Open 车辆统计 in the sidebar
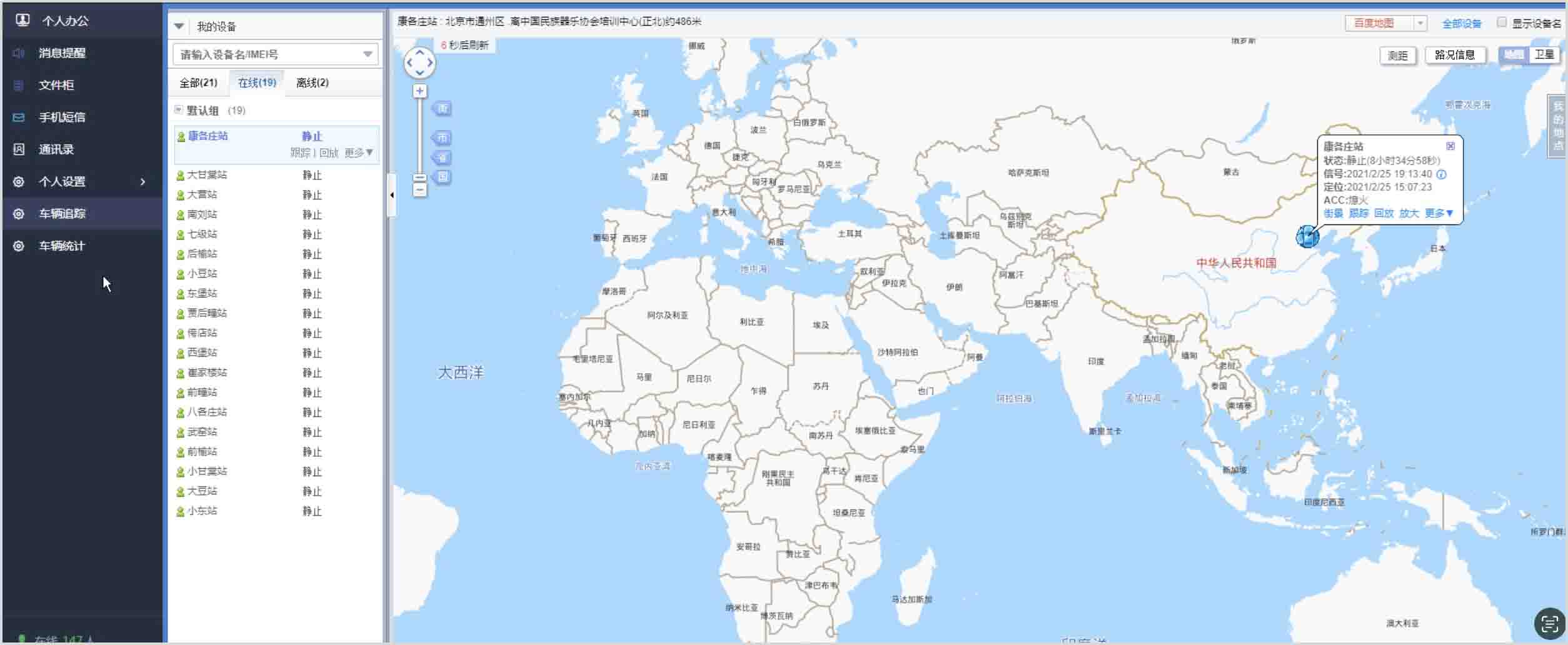The image size is (1568, 645). pos(61,246)
